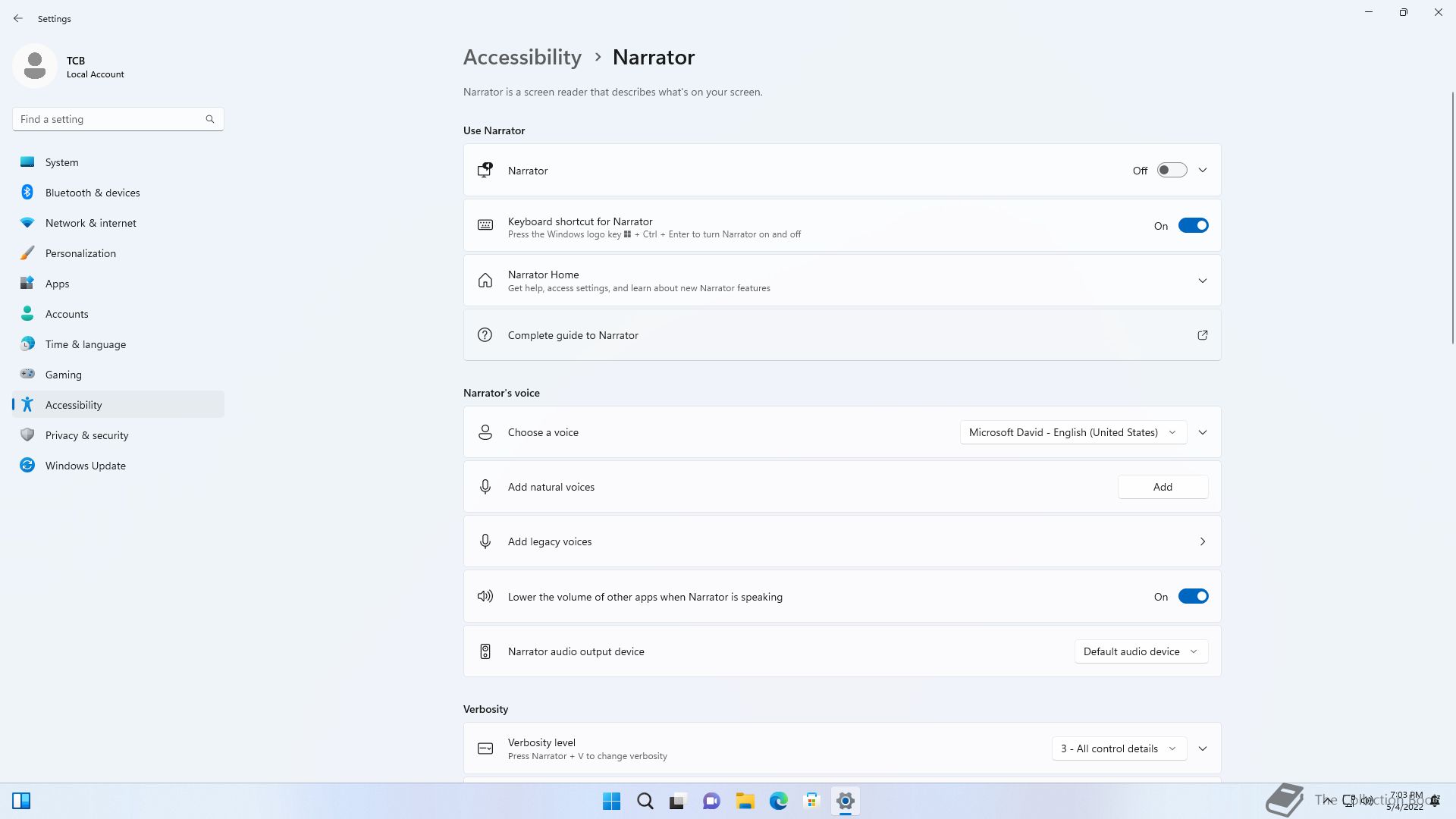Turn on the Narrator toggle

point(1172,171)
